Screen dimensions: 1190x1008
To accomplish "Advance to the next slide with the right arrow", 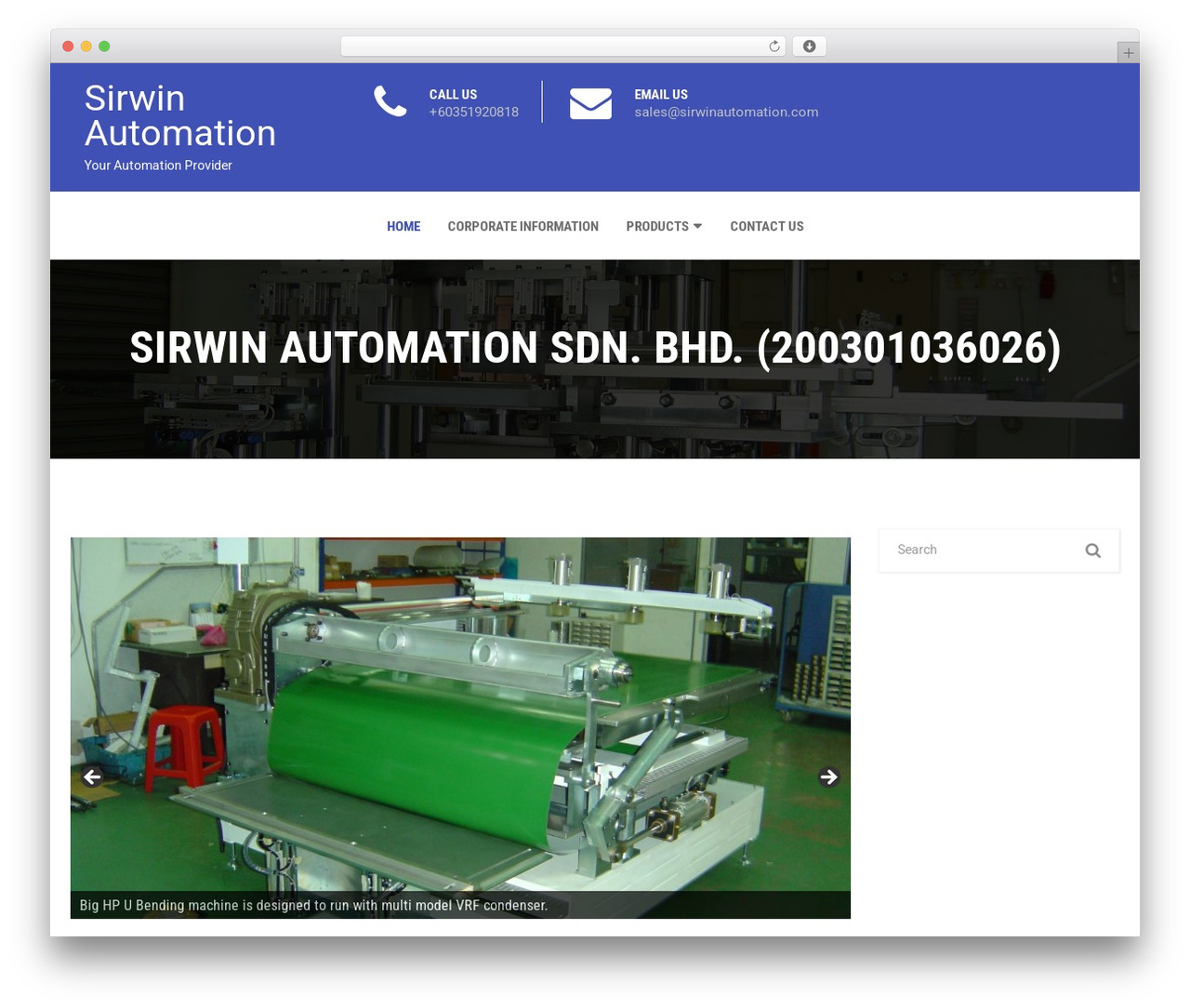I will pyautogui.click(x=829, y=776).
